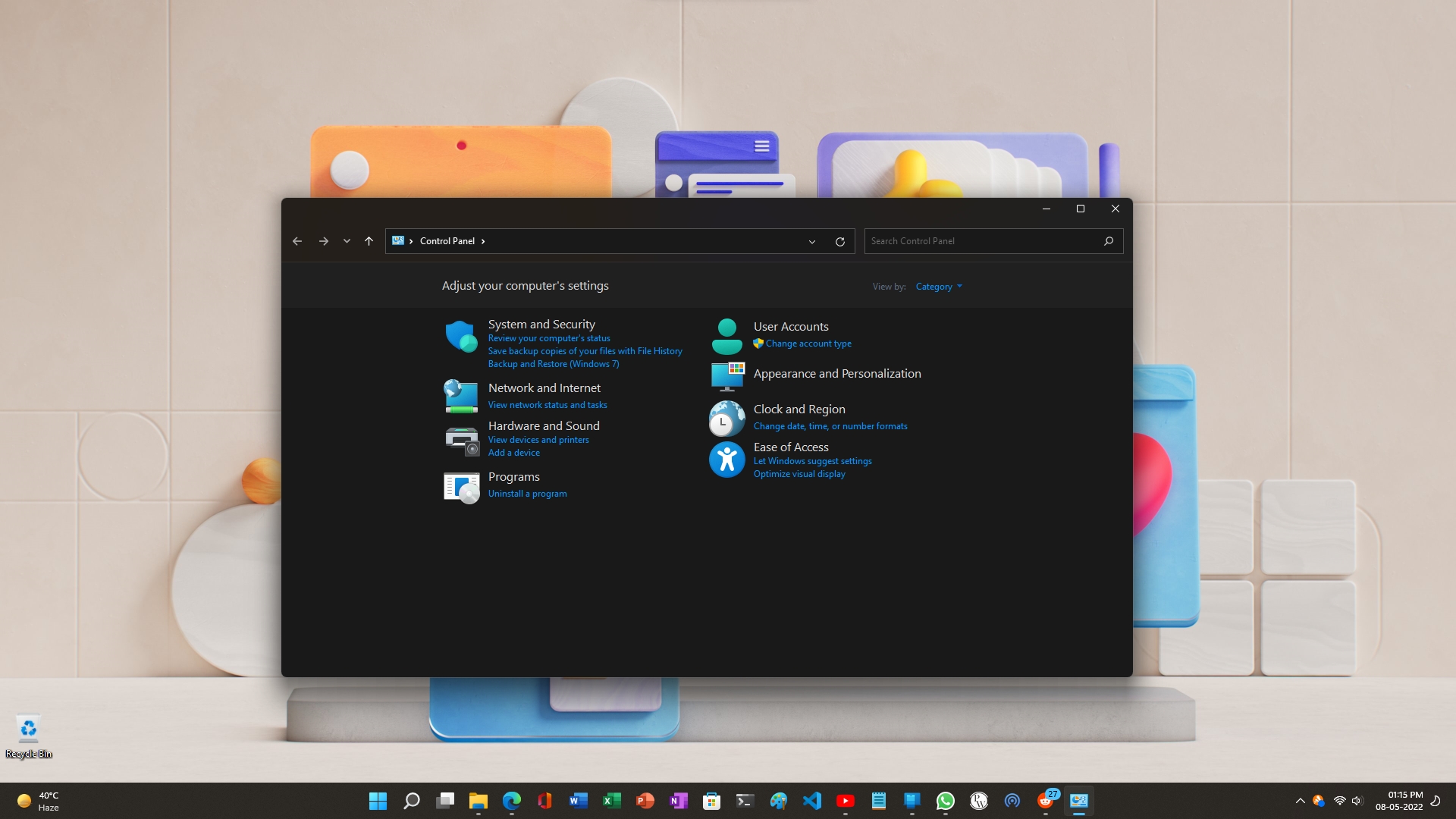
Task: Expand the recent locations dropdown arrow
Action: click(x=347, y=241)
